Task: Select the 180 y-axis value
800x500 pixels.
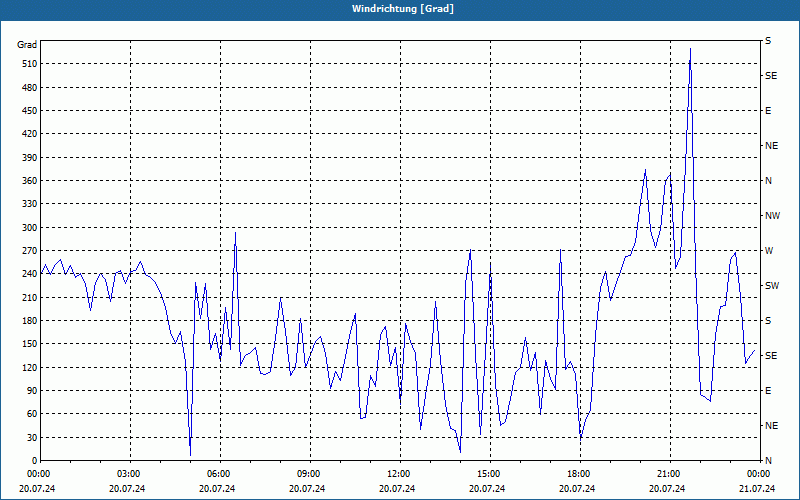Action: pyautogui.click(x=29, y=321)
